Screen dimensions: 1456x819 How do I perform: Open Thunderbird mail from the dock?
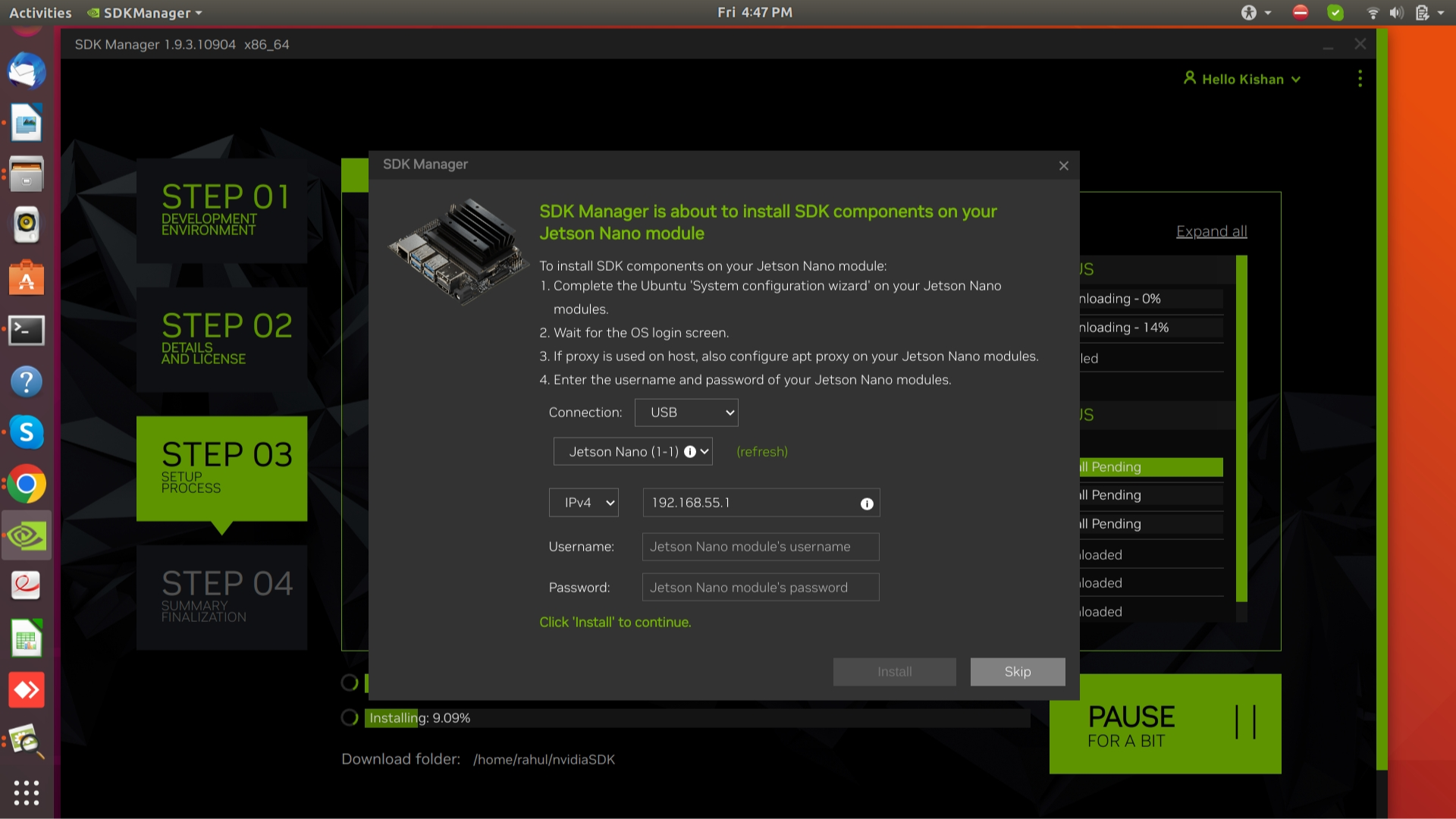pyautogui.click(x=27, y=71)
